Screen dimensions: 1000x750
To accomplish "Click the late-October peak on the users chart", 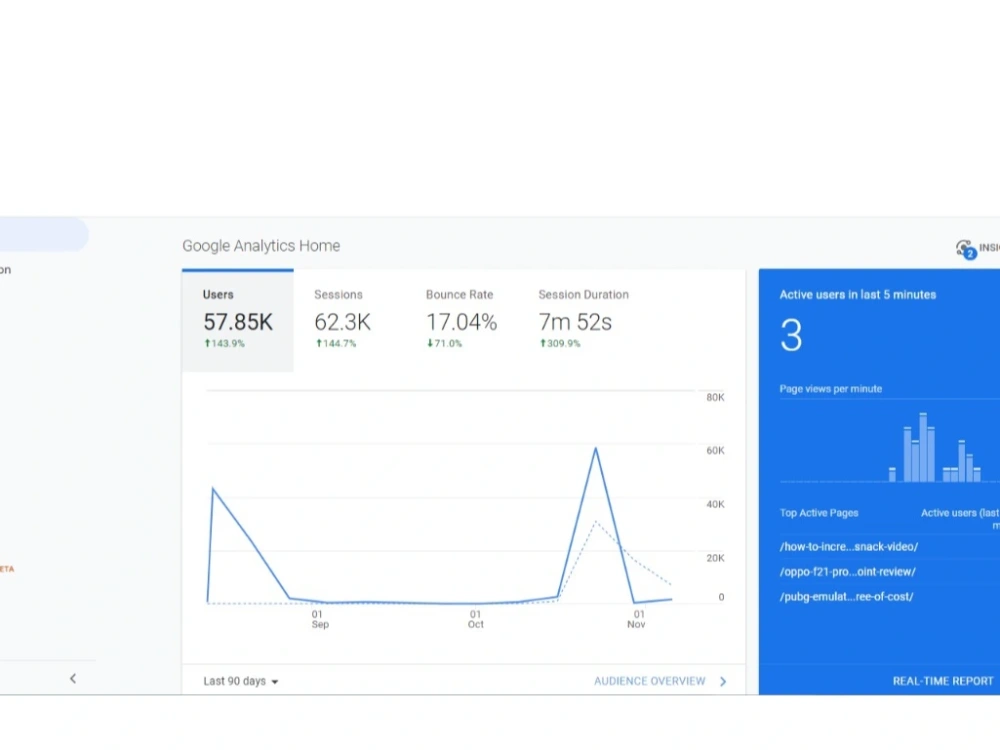I will tap(596, 449).
